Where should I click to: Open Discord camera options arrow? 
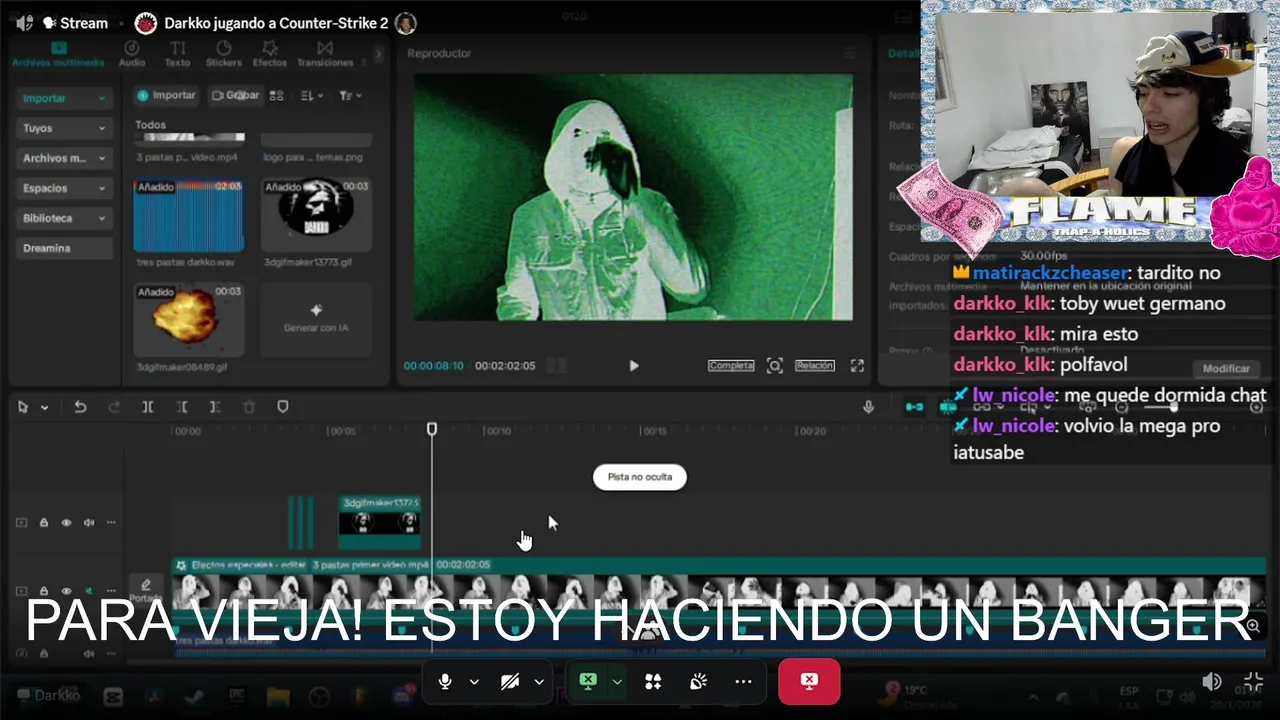click(539, 681)
